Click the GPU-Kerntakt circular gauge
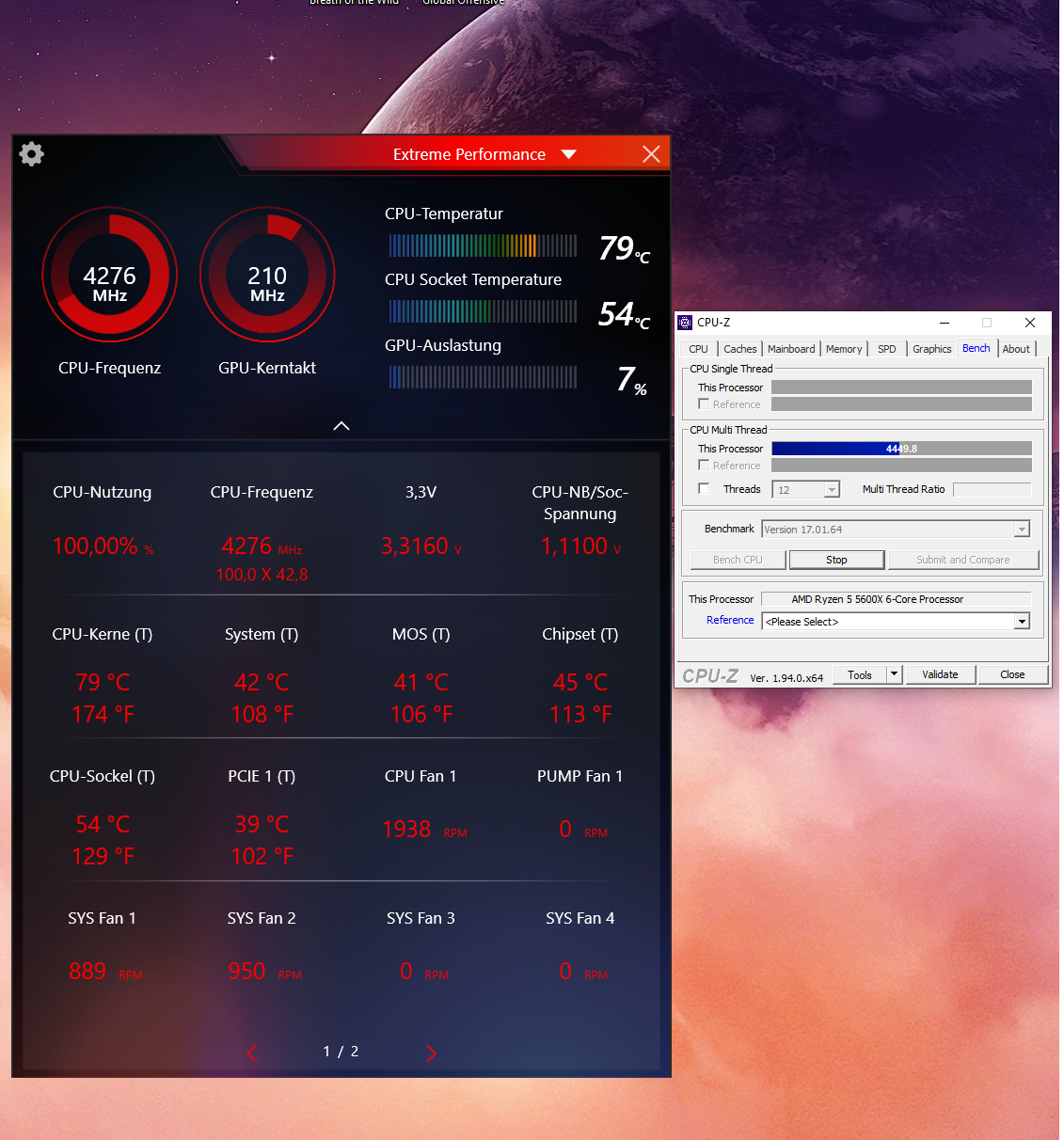 267,275
